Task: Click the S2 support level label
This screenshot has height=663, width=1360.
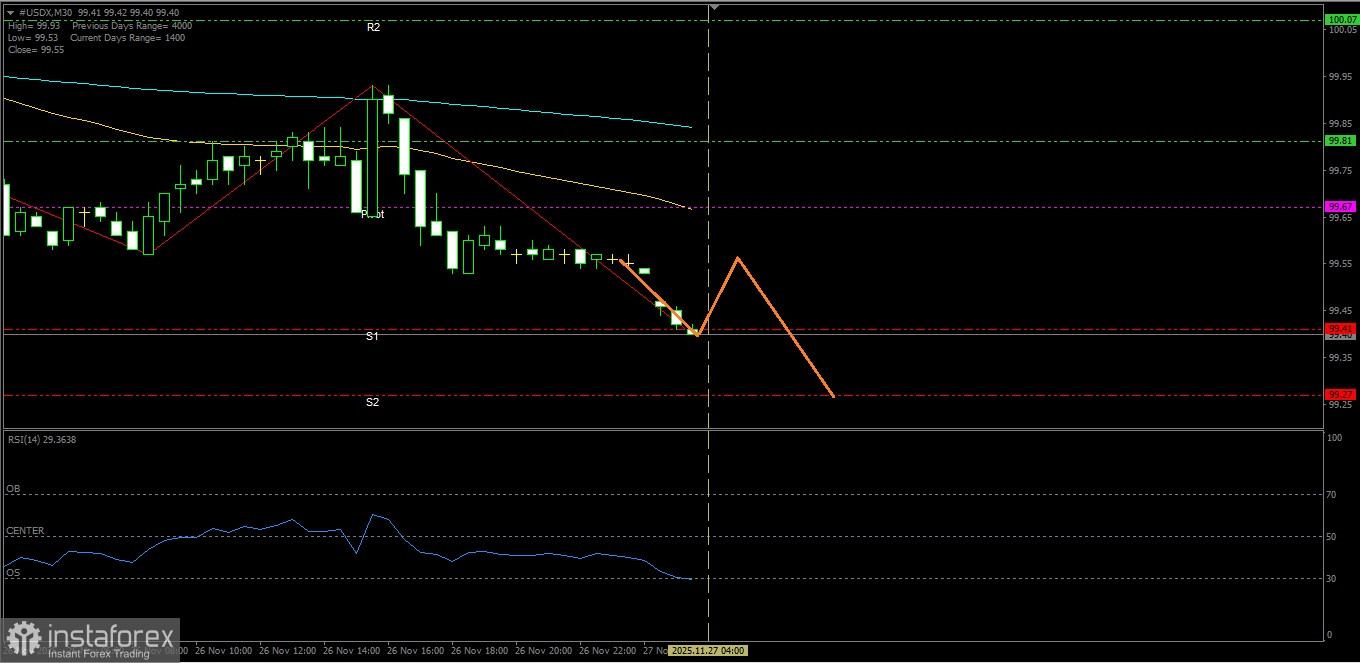Action: pyautogui.click(x=373, y=402)
